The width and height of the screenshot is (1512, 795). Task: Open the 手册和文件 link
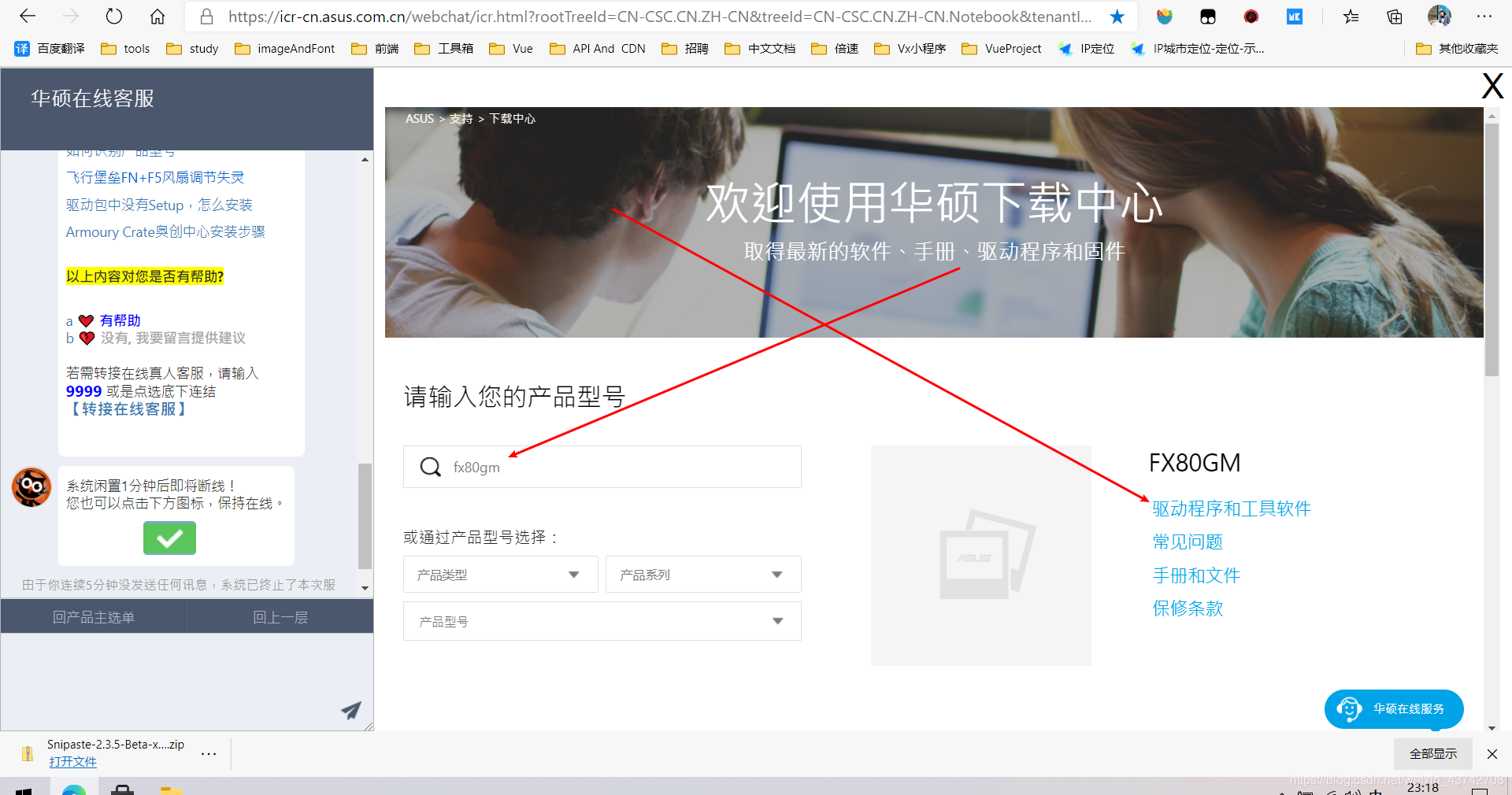click(1196, 575)
